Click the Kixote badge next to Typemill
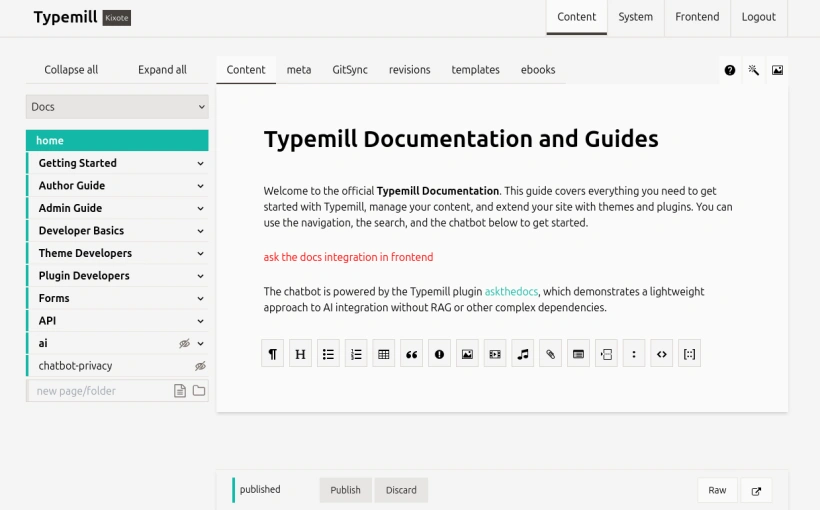820x510 pixels. [x=117, y=18]
